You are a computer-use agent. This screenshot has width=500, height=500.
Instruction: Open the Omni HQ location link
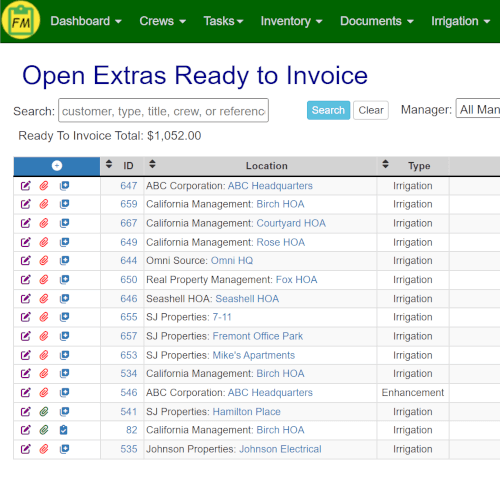[232, 260]
